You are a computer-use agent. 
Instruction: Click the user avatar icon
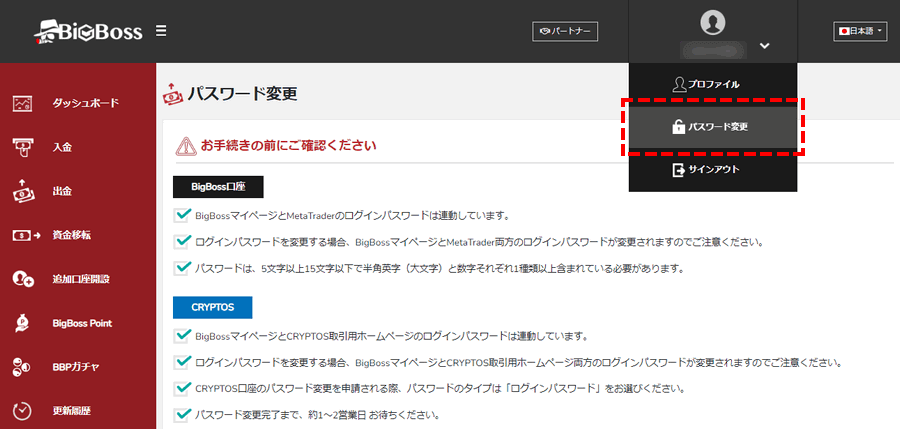pos(713,22)
